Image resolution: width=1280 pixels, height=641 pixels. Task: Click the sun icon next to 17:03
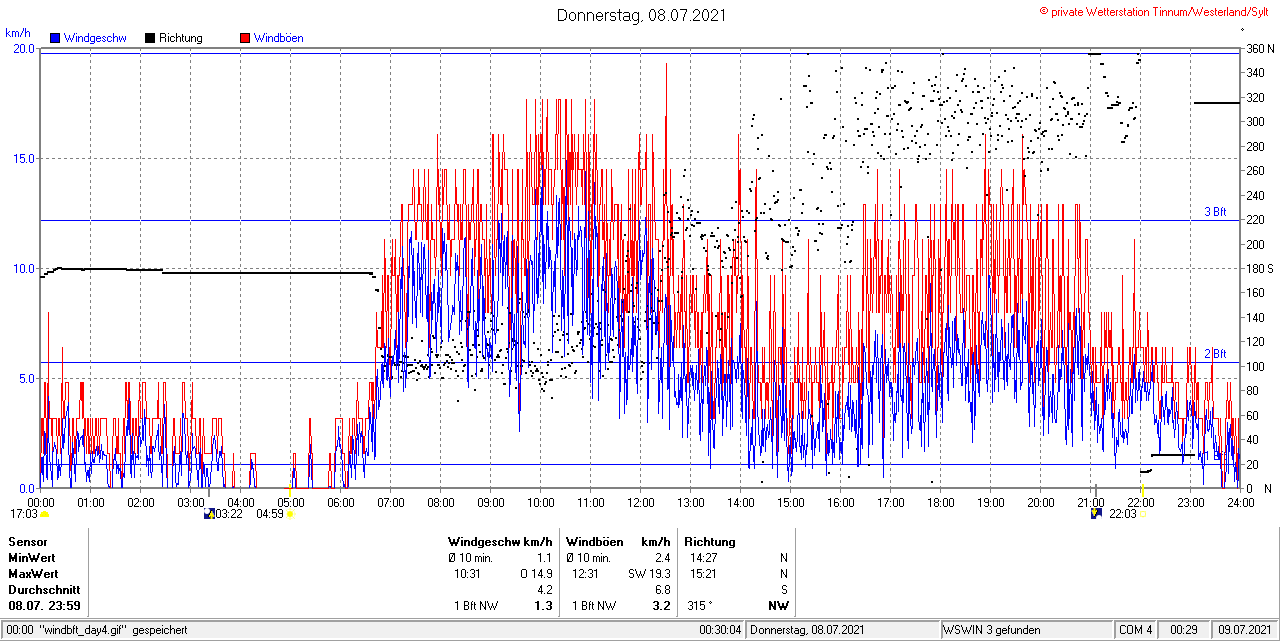[x=44, y=514]
